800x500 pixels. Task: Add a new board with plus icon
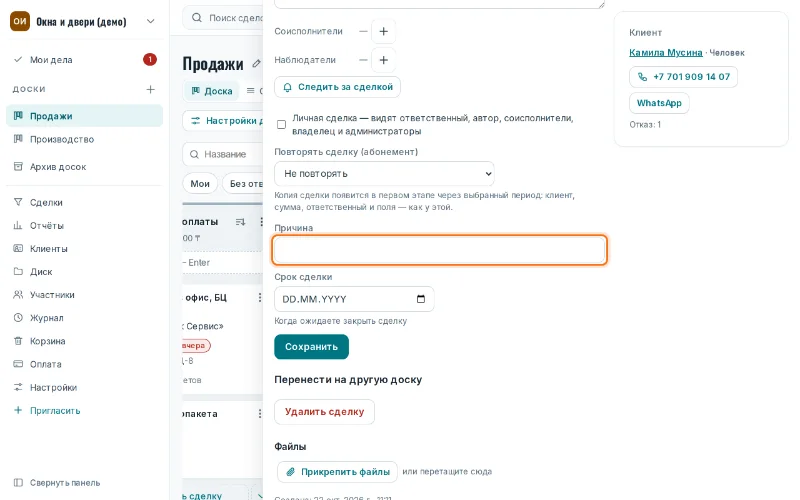pyautogui.click(x=151, y=89)
